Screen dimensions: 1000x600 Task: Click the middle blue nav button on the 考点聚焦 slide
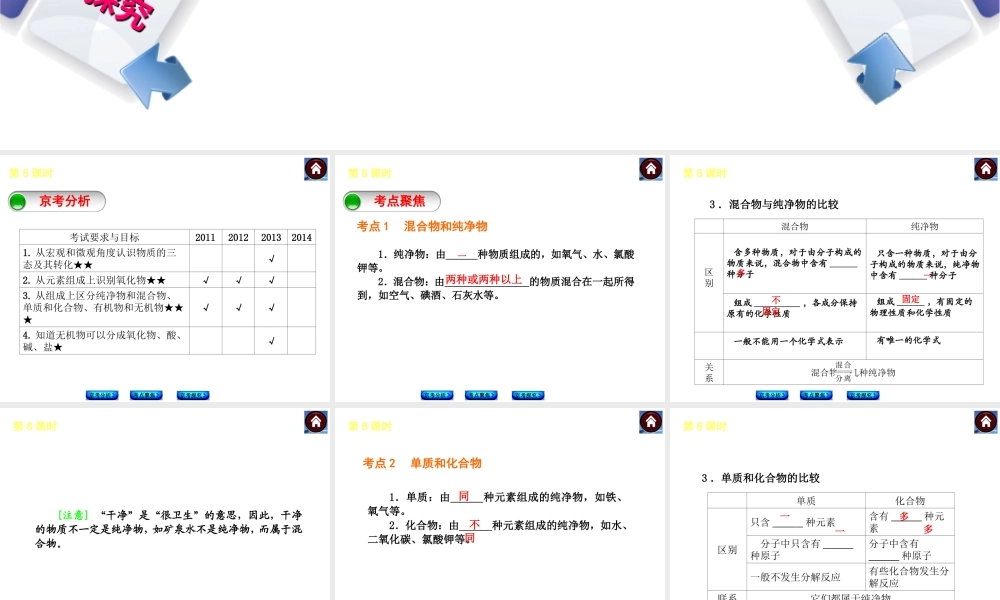coord(481,395)
